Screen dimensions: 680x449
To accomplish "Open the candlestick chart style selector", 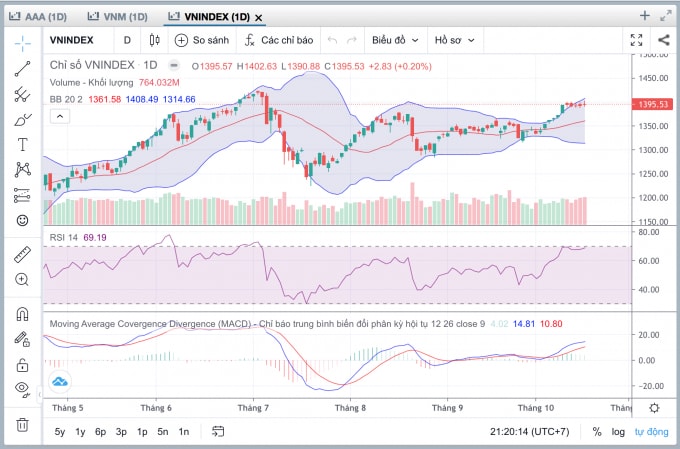I will pyautogui.click(x=154, y=40).
